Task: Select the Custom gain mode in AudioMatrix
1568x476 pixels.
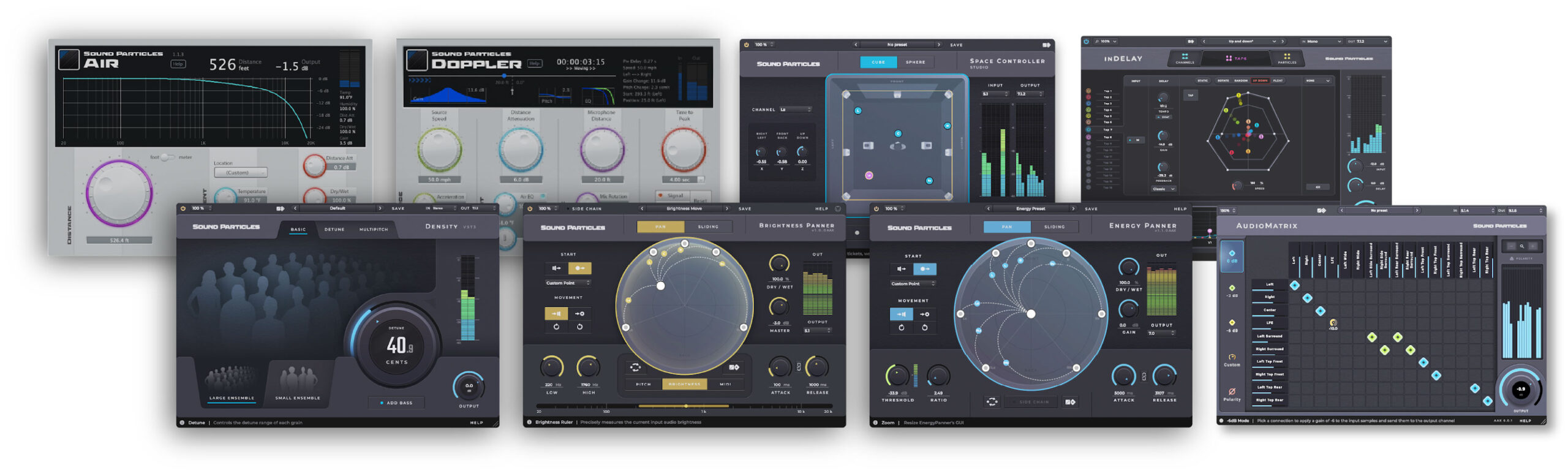Action: 1231,360
